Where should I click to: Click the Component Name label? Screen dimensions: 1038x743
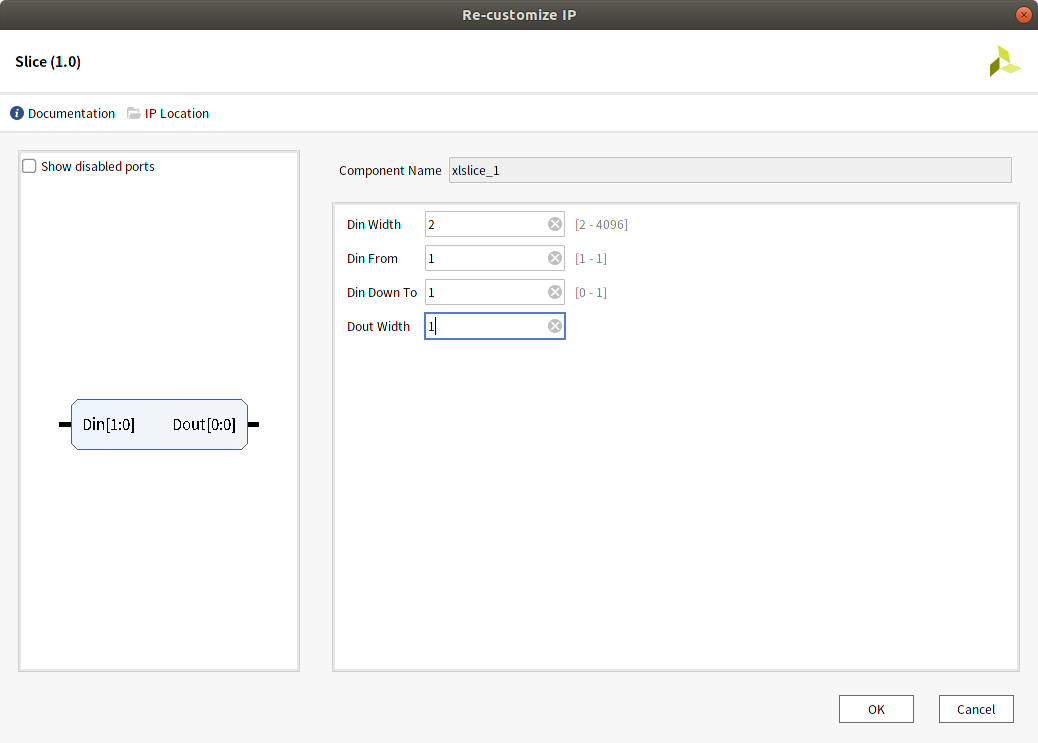click(x=390, y=170)
